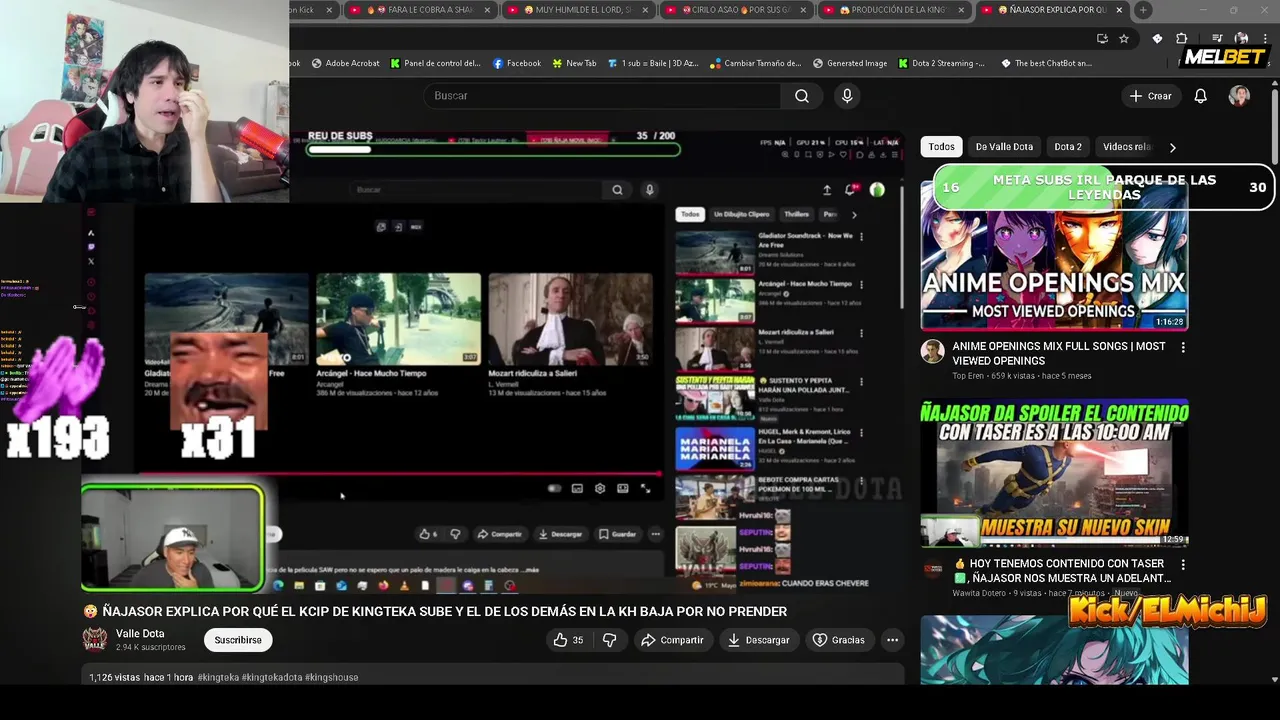Open the 'New Tab' bookmark
The height and width of the screenshot is (720, 1280).
tap(574, 63)
